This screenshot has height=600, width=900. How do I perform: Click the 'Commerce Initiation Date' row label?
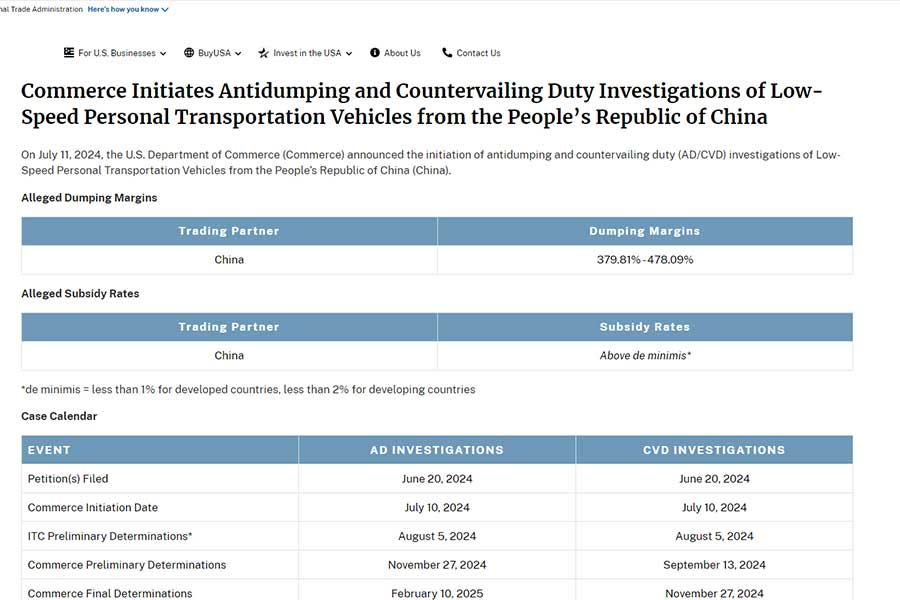point(92,508)
